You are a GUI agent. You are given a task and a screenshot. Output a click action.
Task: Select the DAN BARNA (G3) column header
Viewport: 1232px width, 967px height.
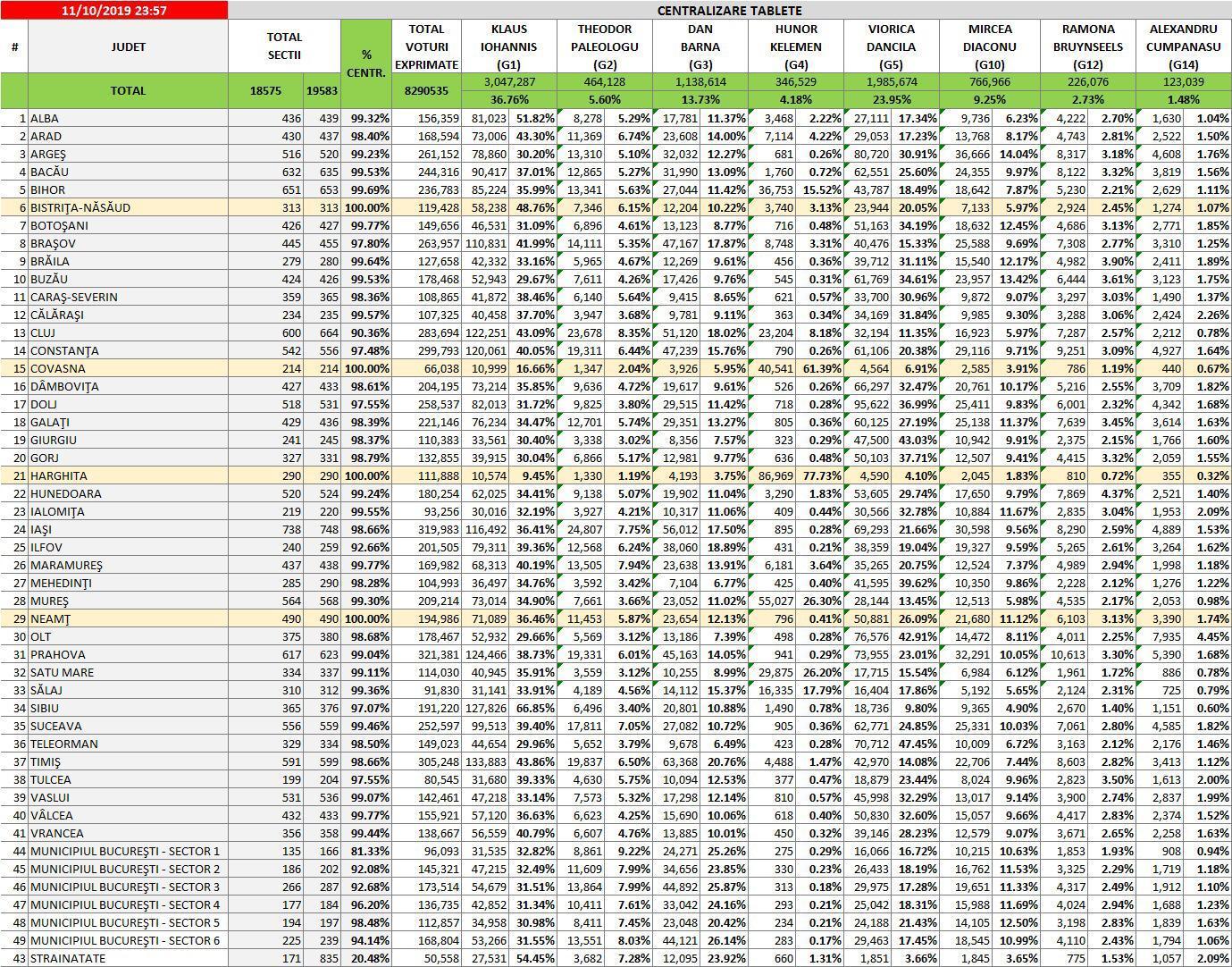click(x=700, y=46)
